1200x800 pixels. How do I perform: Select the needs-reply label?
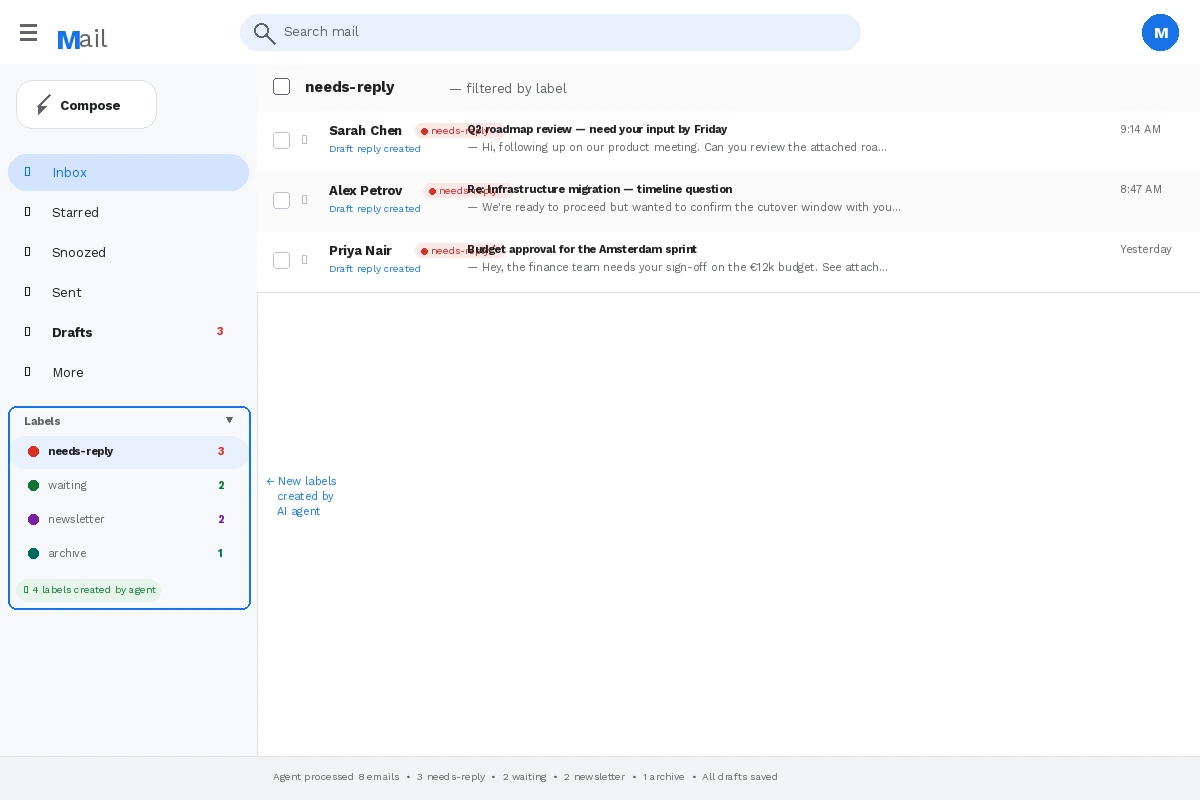81,451
